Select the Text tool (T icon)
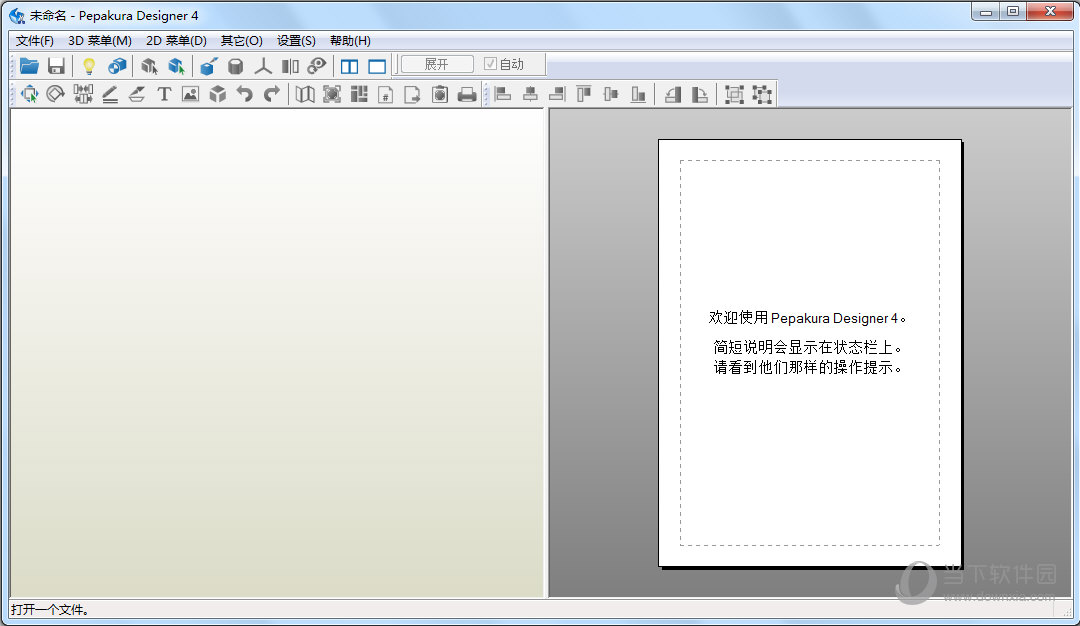1080x626 pixels. [x=164, y=94]
